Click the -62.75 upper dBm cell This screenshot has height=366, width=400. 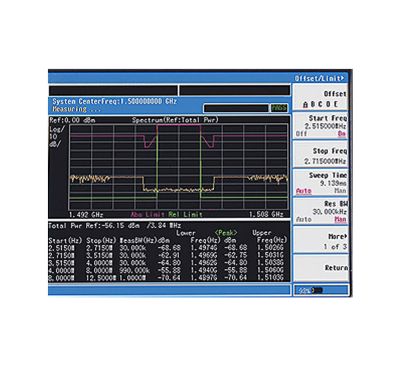click(x=236, y=255)
